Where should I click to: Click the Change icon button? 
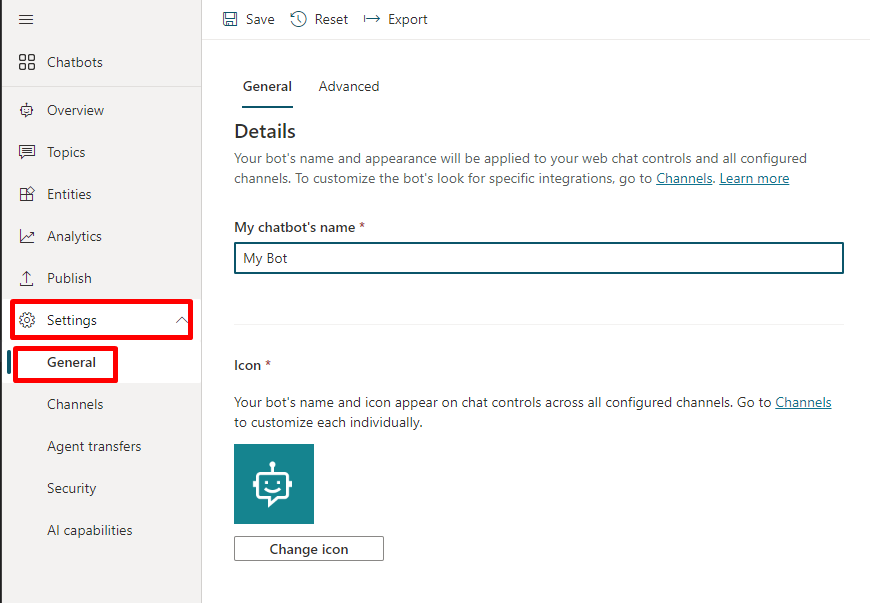pos(308,549)
